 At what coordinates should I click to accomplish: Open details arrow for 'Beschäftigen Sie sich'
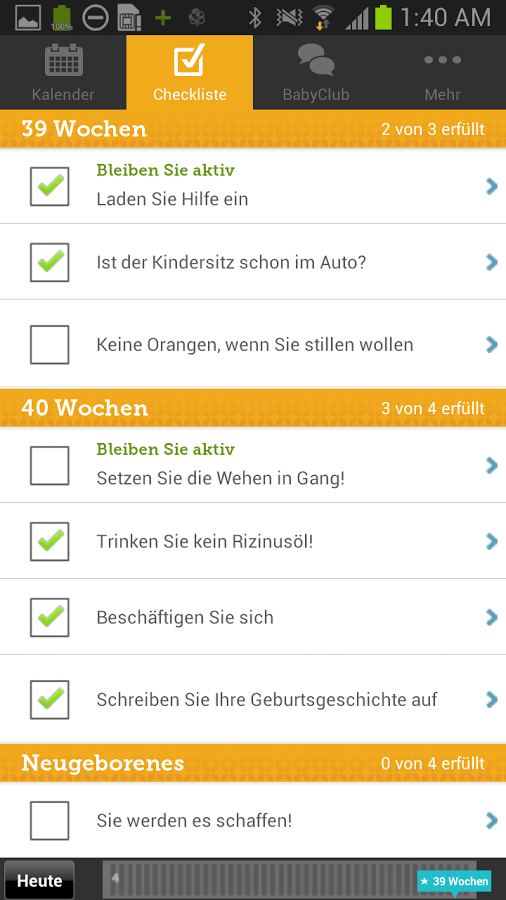point(491,617)
